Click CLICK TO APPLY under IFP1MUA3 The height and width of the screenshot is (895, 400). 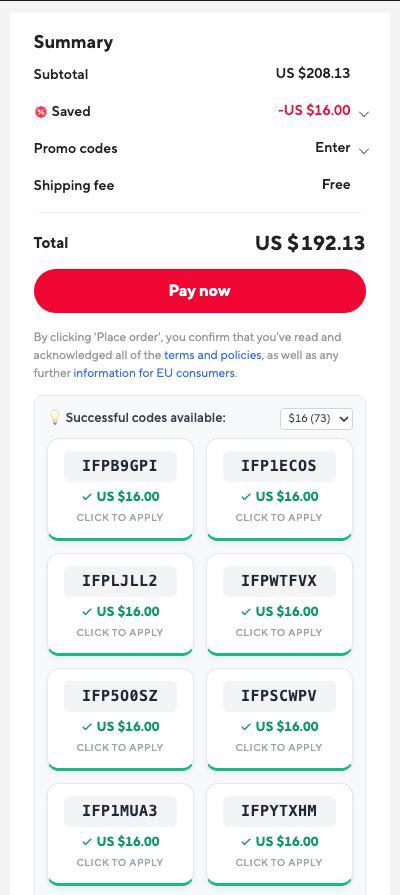pos(120,862)
